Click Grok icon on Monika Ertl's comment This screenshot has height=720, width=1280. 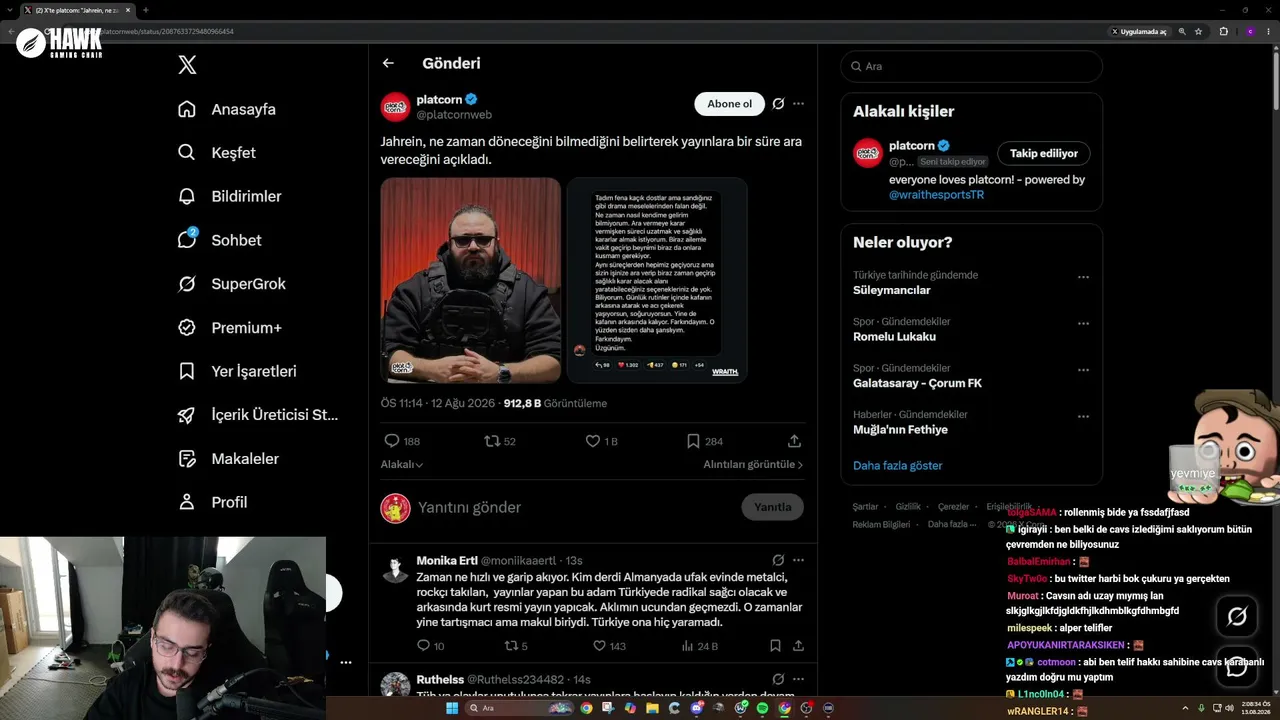point(778,560)
